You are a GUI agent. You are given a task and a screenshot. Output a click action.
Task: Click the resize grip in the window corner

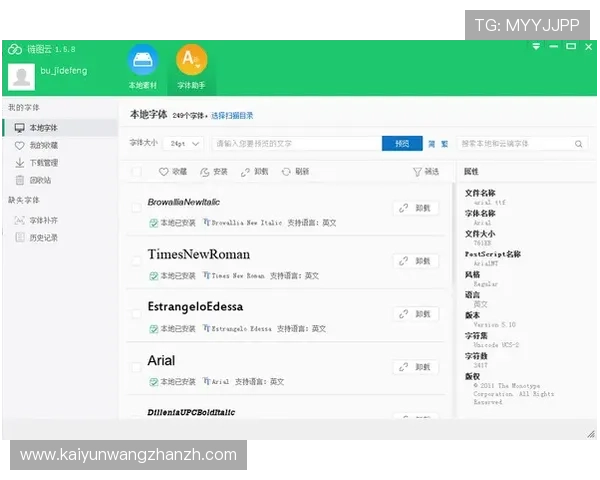pyautogui.click(x=591, y=434)
